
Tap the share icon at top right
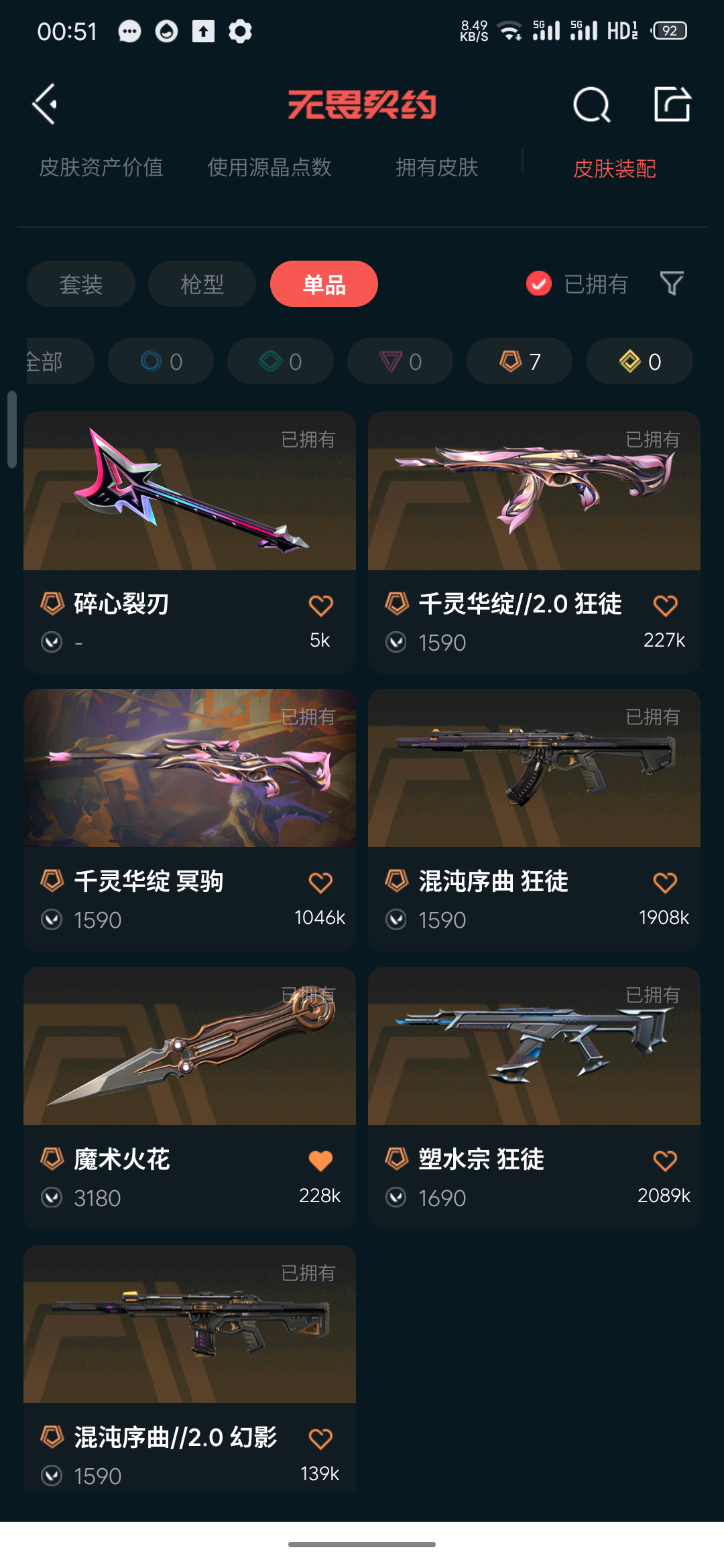tap(672, 104)
